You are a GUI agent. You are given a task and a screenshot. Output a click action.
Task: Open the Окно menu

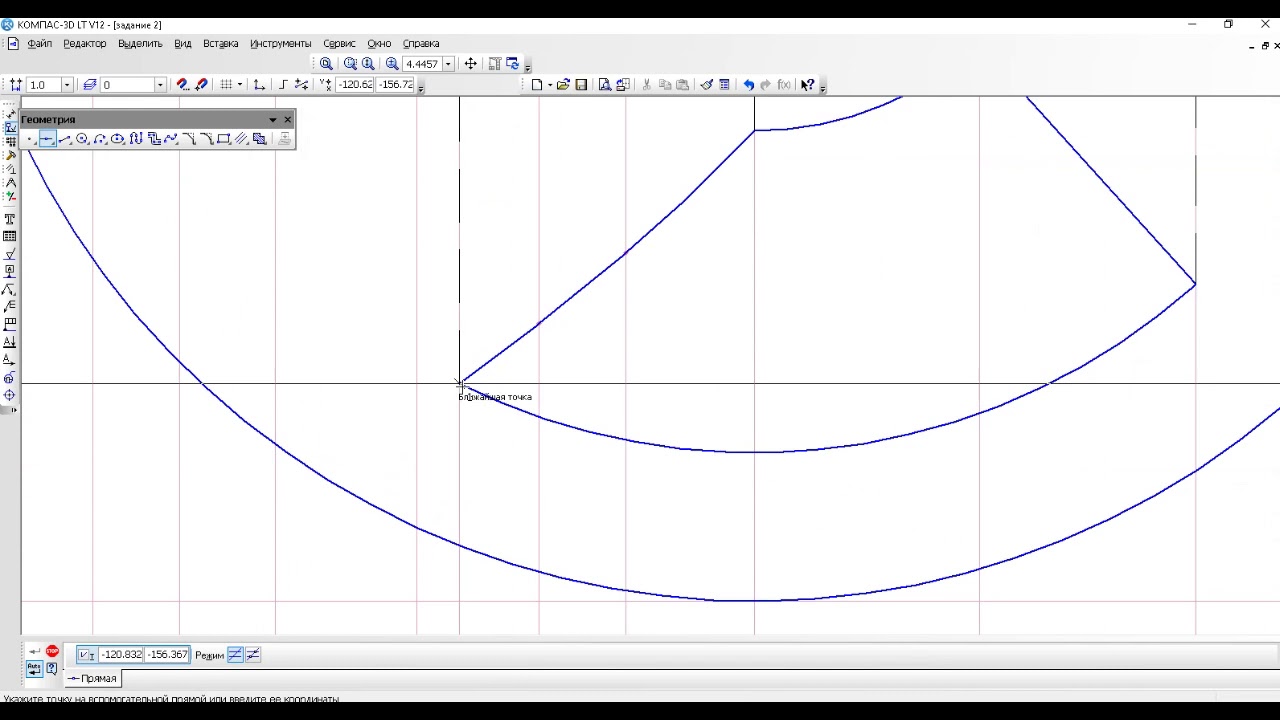tap(379, 44)
